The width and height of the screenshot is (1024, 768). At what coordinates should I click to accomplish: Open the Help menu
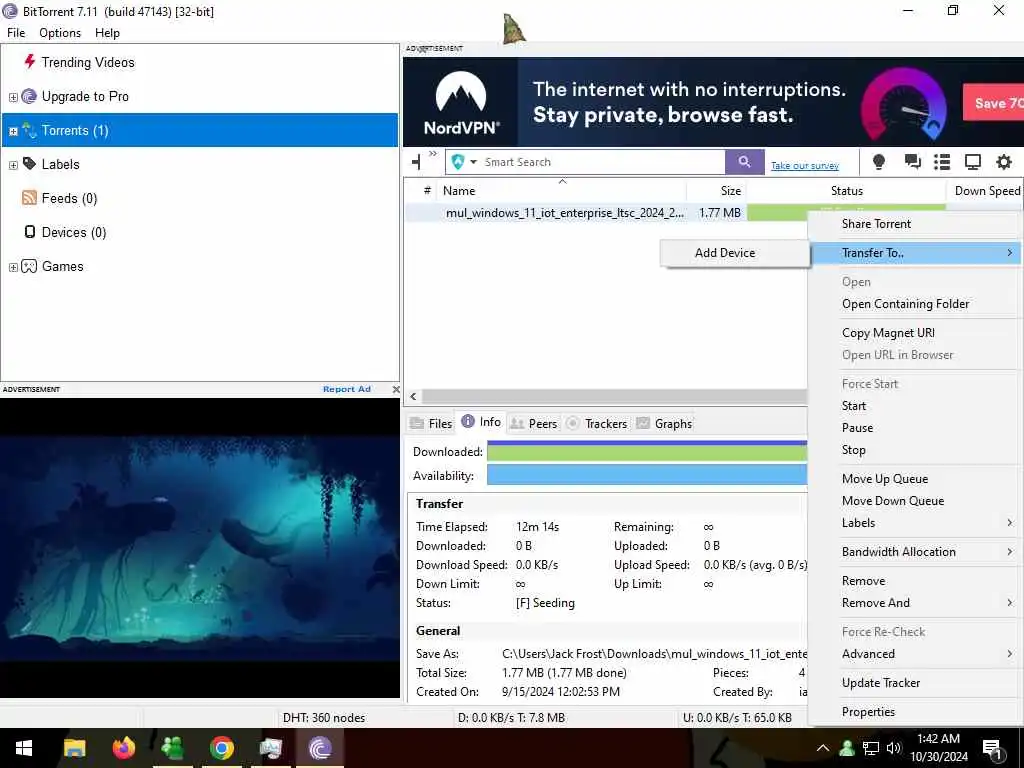click(x=107, y=33)
